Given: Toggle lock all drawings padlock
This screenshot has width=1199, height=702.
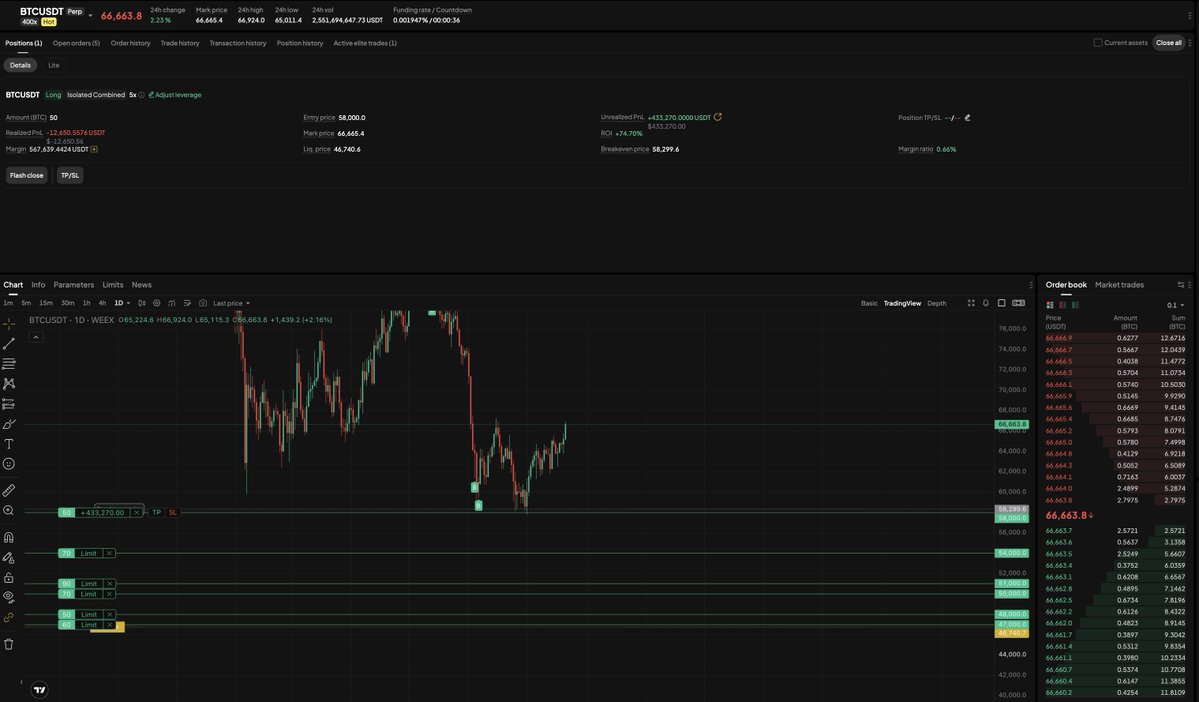Looking at the screenshot, I should pos(8,577).
